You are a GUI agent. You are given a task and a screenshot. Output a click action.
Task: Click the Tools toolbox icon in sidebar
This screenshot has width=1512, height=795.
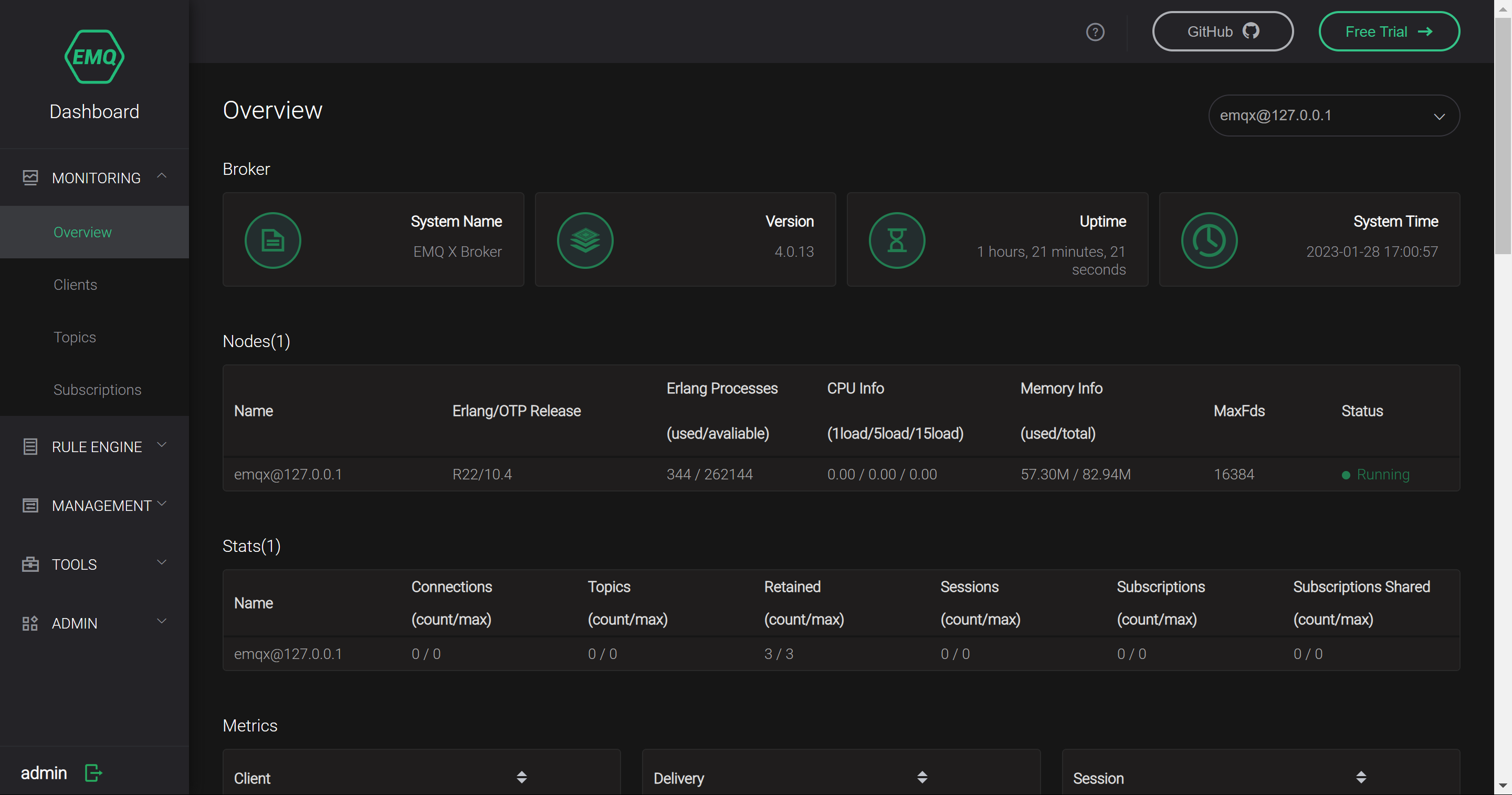click(30, 564)
